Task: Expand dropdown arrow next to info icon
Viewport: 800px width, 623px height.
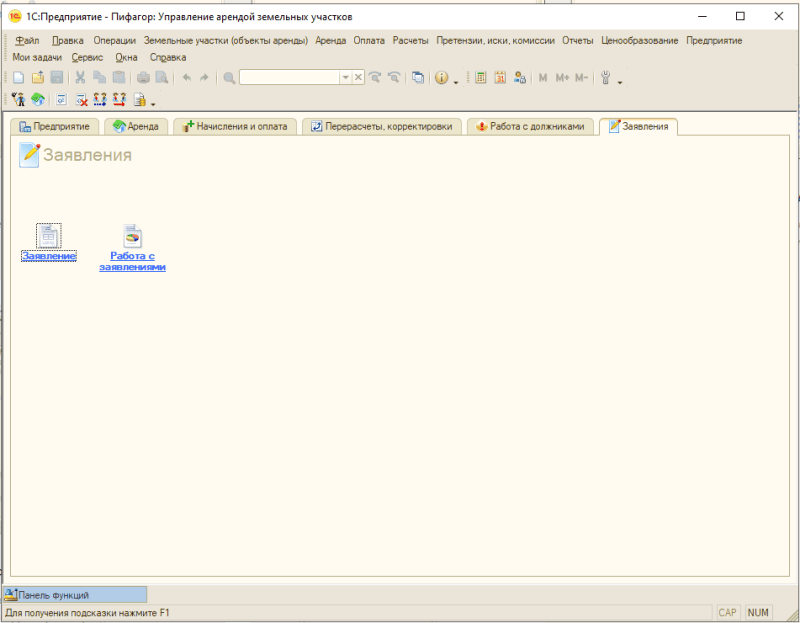Action: 455,79
